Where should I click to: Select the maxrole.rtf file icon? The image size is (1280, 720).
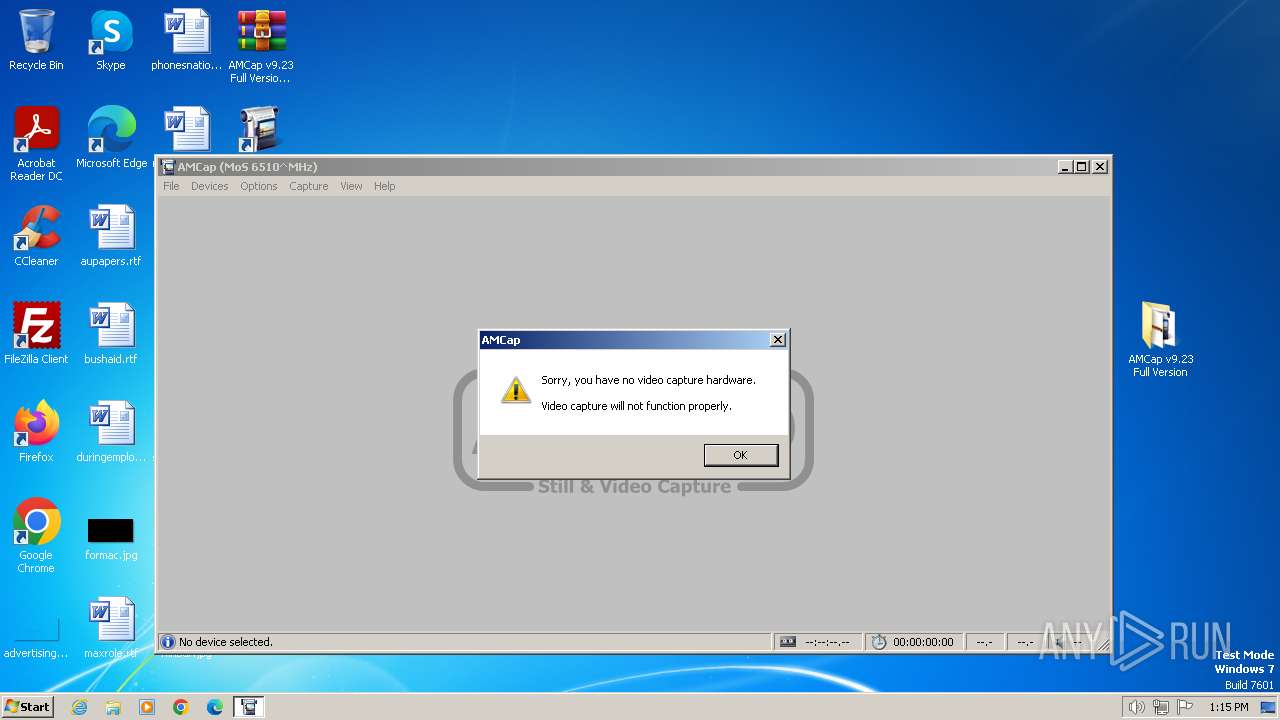click(111, 628)
